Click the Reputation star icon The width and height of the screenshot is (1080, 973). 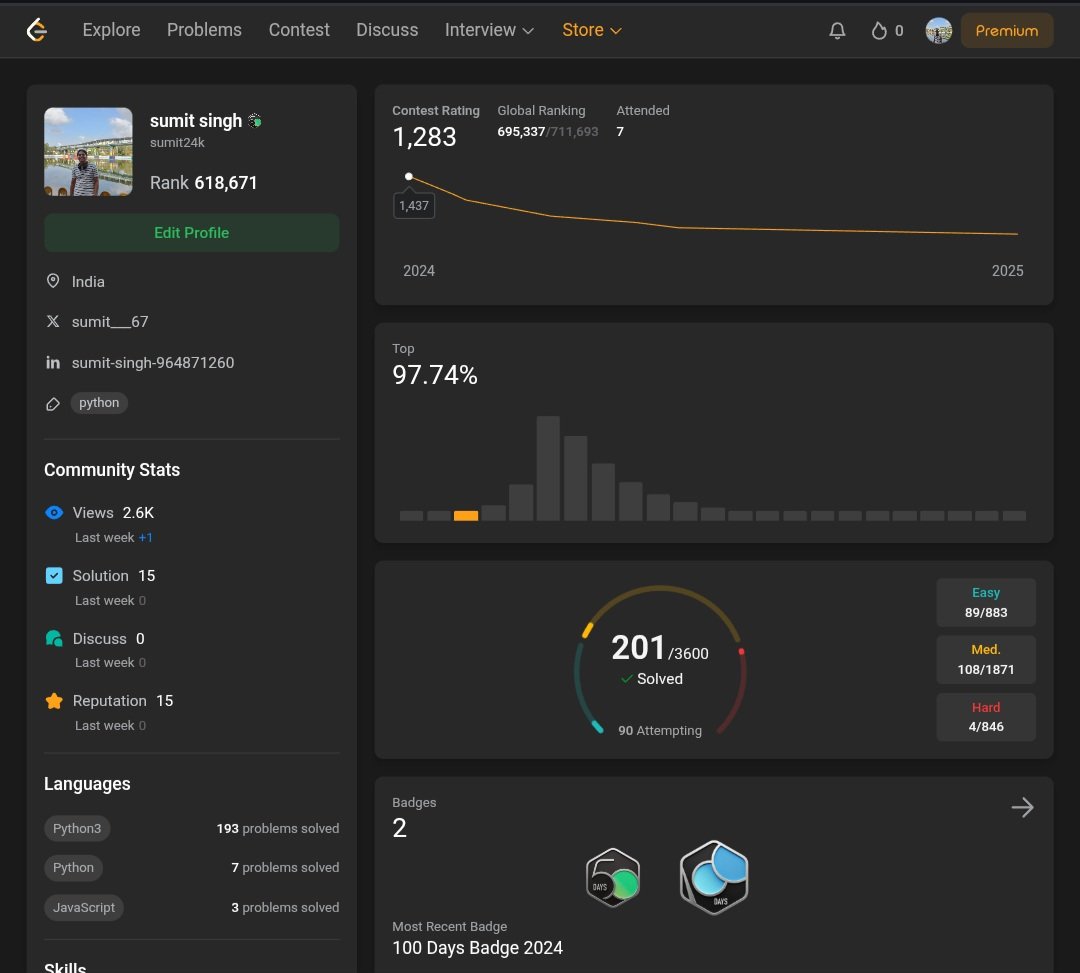coord(54,701)
